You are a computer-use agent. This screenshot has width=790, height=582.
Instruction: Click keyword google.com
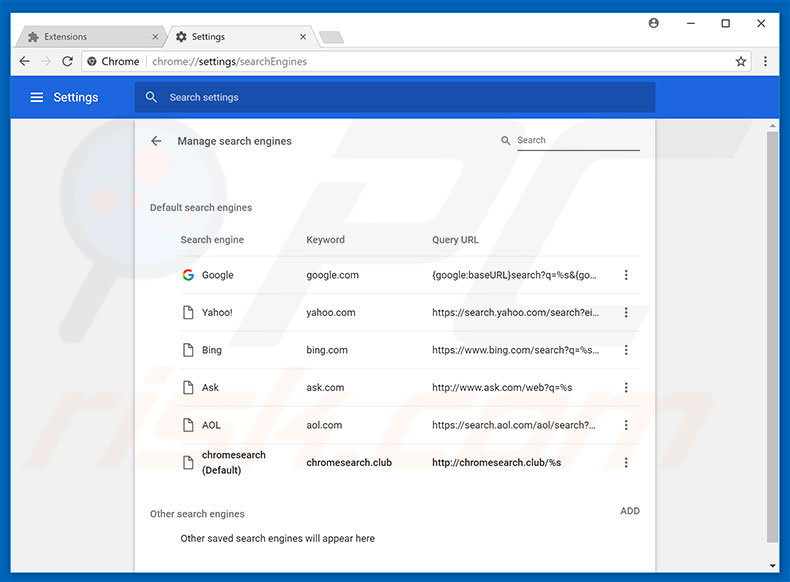pos(333,275)
